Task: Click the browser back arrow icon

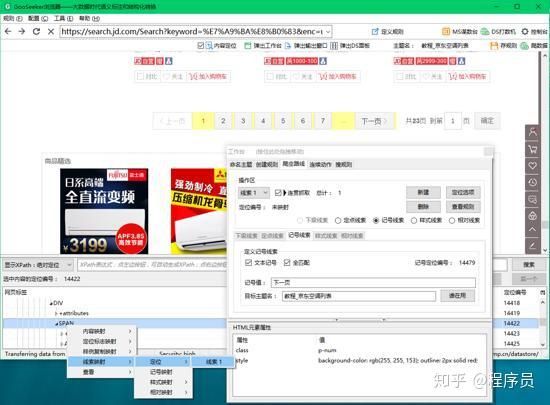Action: point(8,32)
